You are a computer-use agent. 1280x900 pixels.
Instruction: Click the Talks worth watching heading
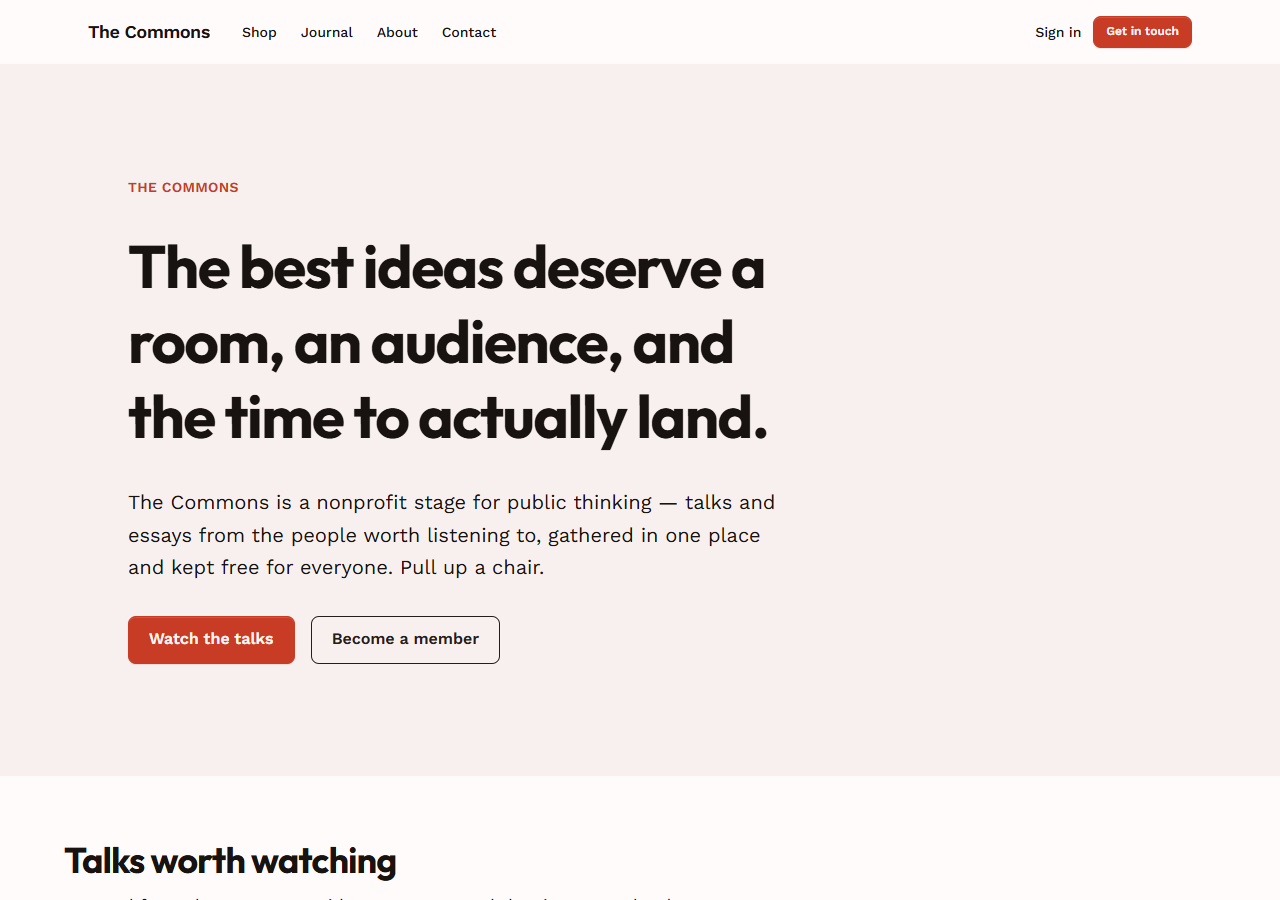click(230, 861)
